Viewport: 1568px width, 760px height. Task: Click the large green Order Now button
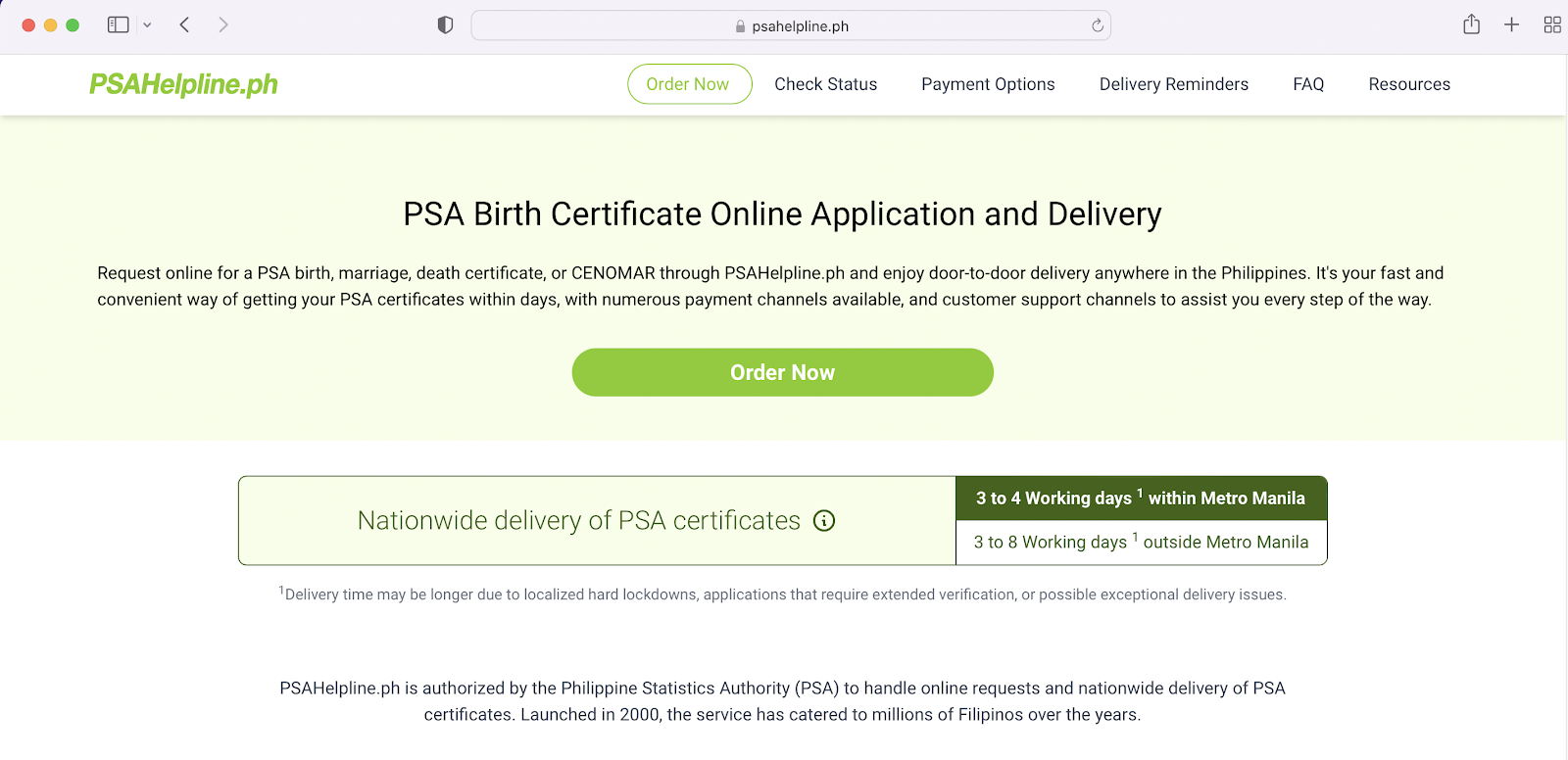[783, 372]
